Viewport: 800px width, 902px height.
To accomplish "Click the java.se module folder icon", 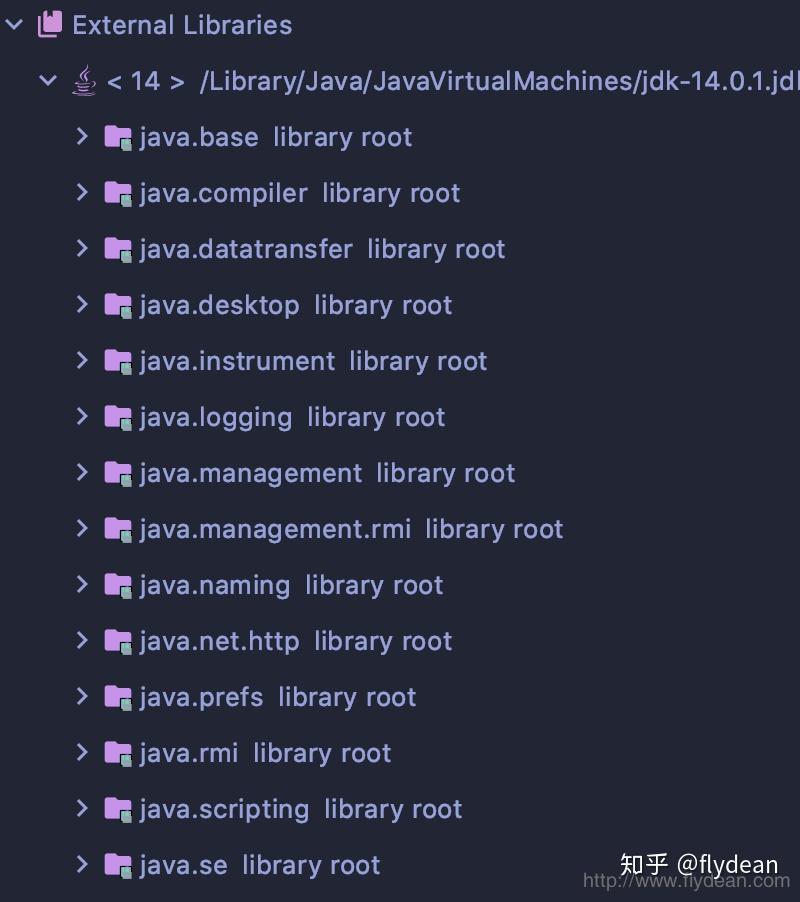I will pos(118,865).
